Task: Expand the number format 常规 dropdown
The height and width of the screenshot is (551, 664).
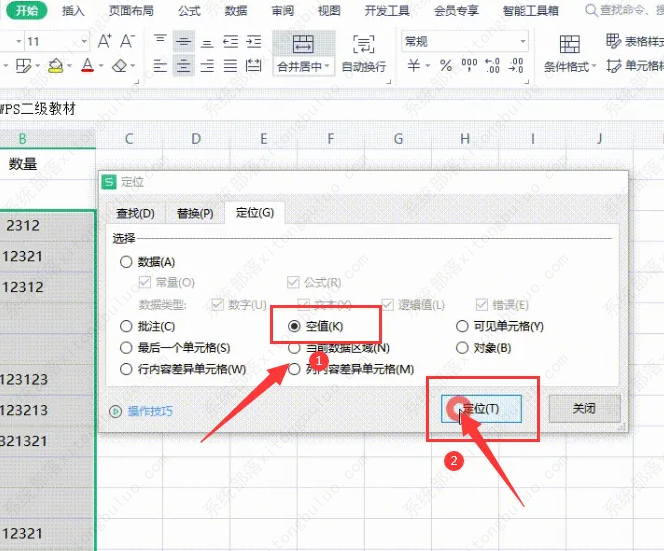Action: pos(520,42)
